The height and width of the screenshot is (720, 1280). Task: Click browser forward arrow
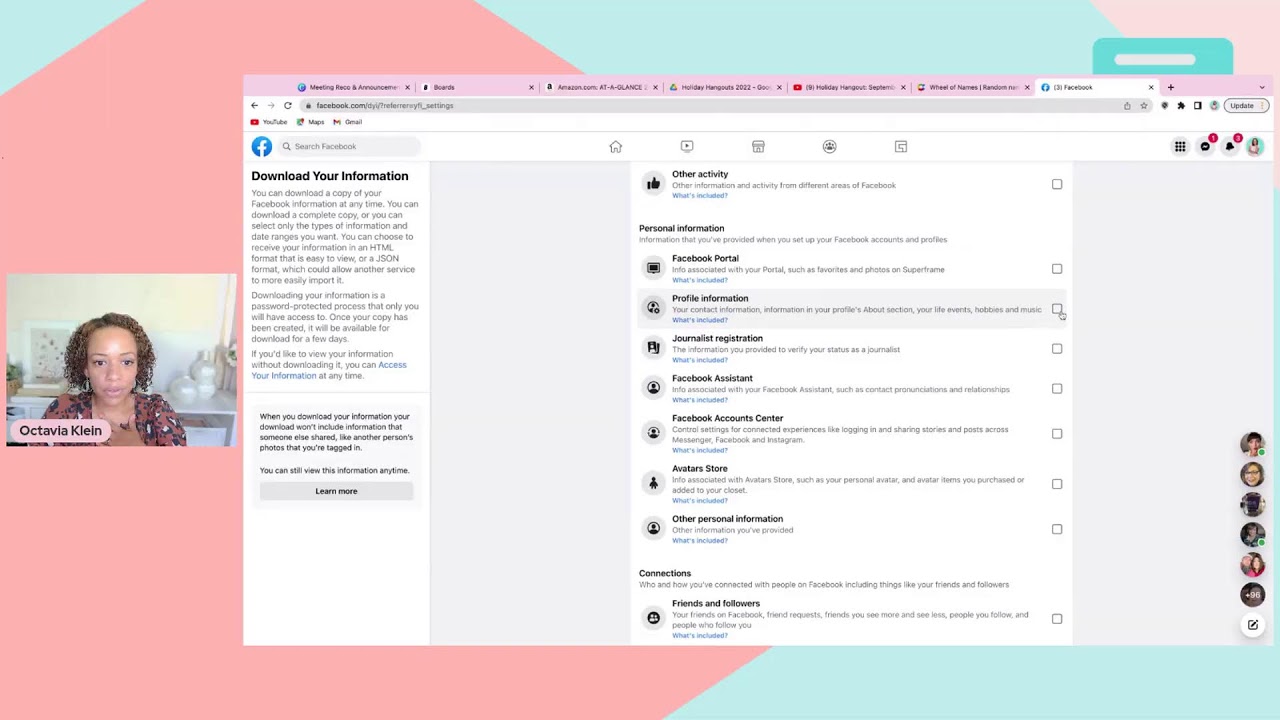270,105
